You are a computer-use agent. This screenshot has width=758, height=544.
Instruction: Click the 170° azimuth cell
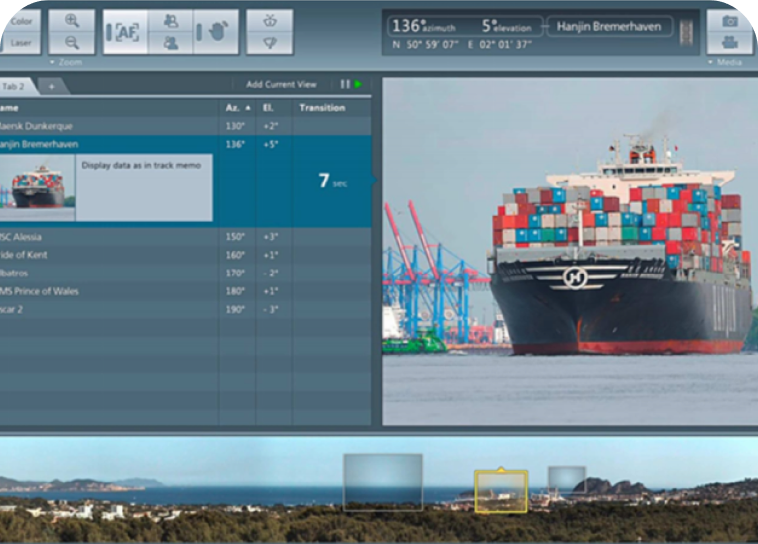point(235,273)
